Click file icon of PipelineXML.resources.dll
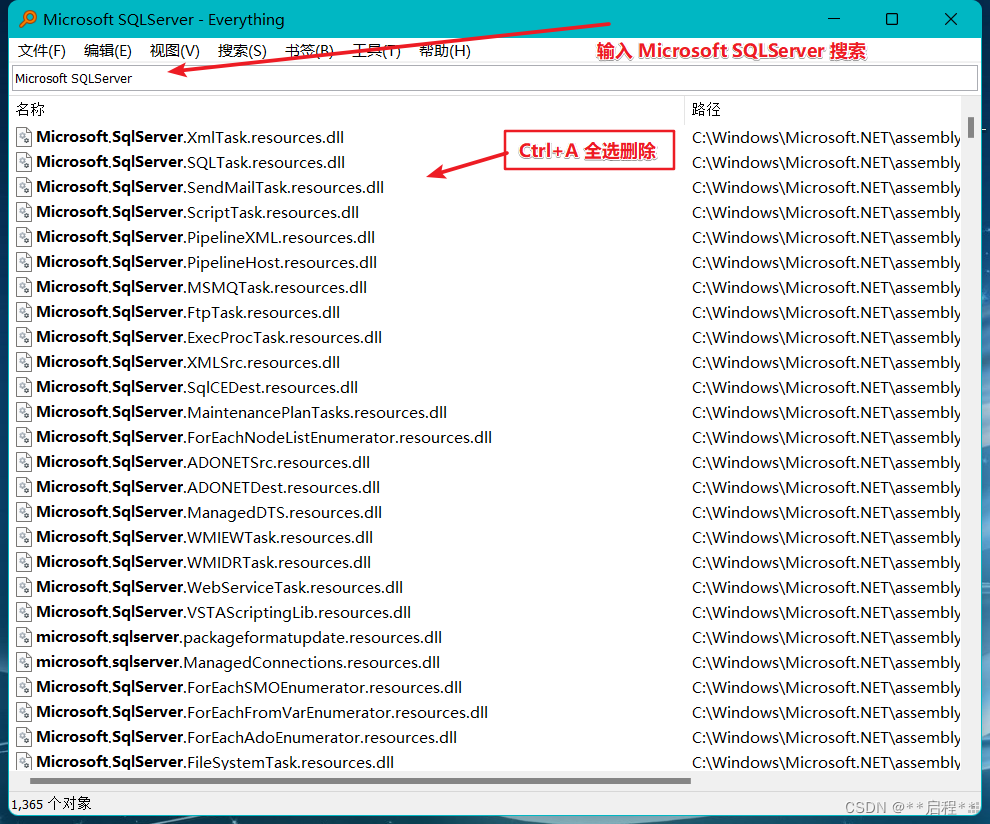990x824 pixels. point(24,237)
